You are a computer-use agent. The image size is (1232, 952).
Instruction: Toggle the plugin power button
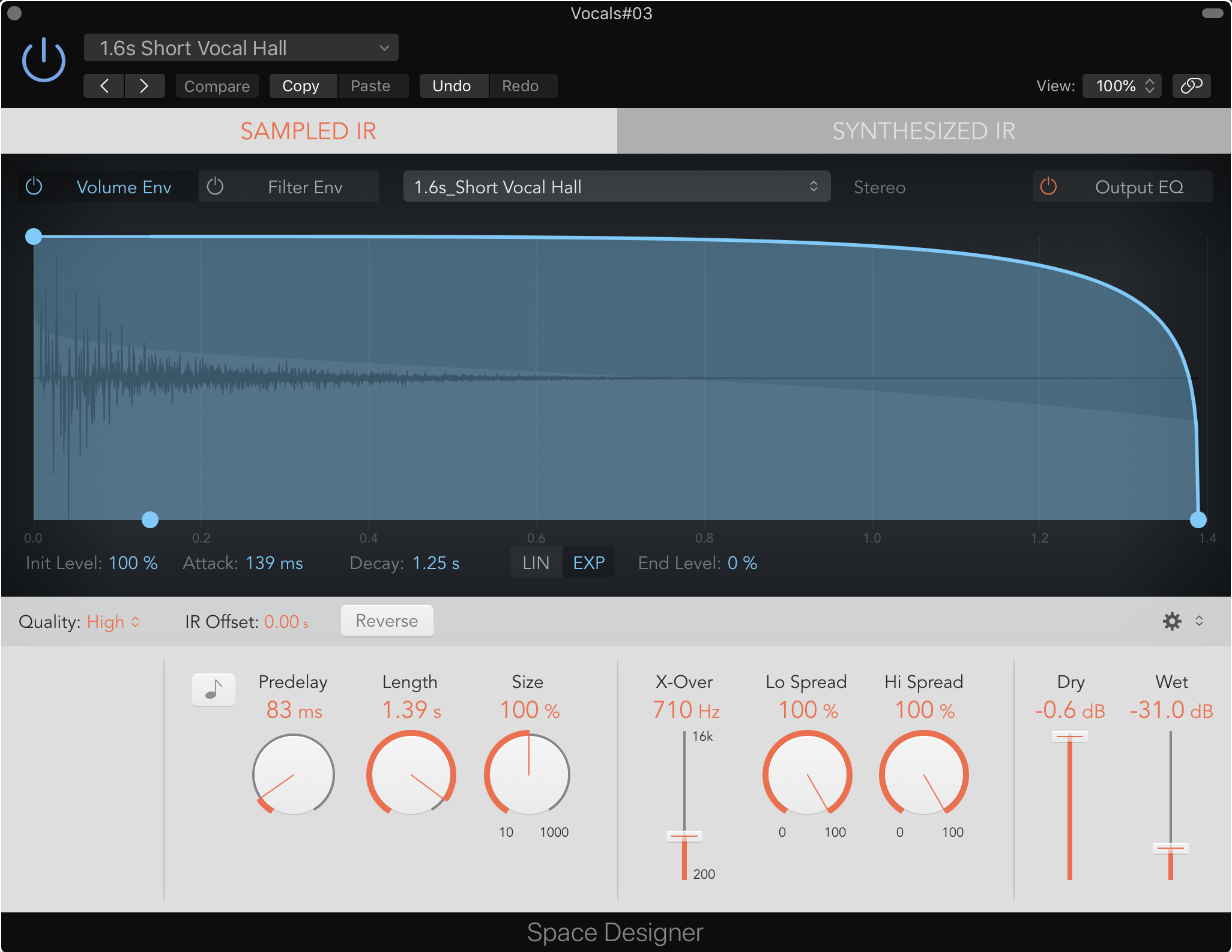[x=44, y=60]
